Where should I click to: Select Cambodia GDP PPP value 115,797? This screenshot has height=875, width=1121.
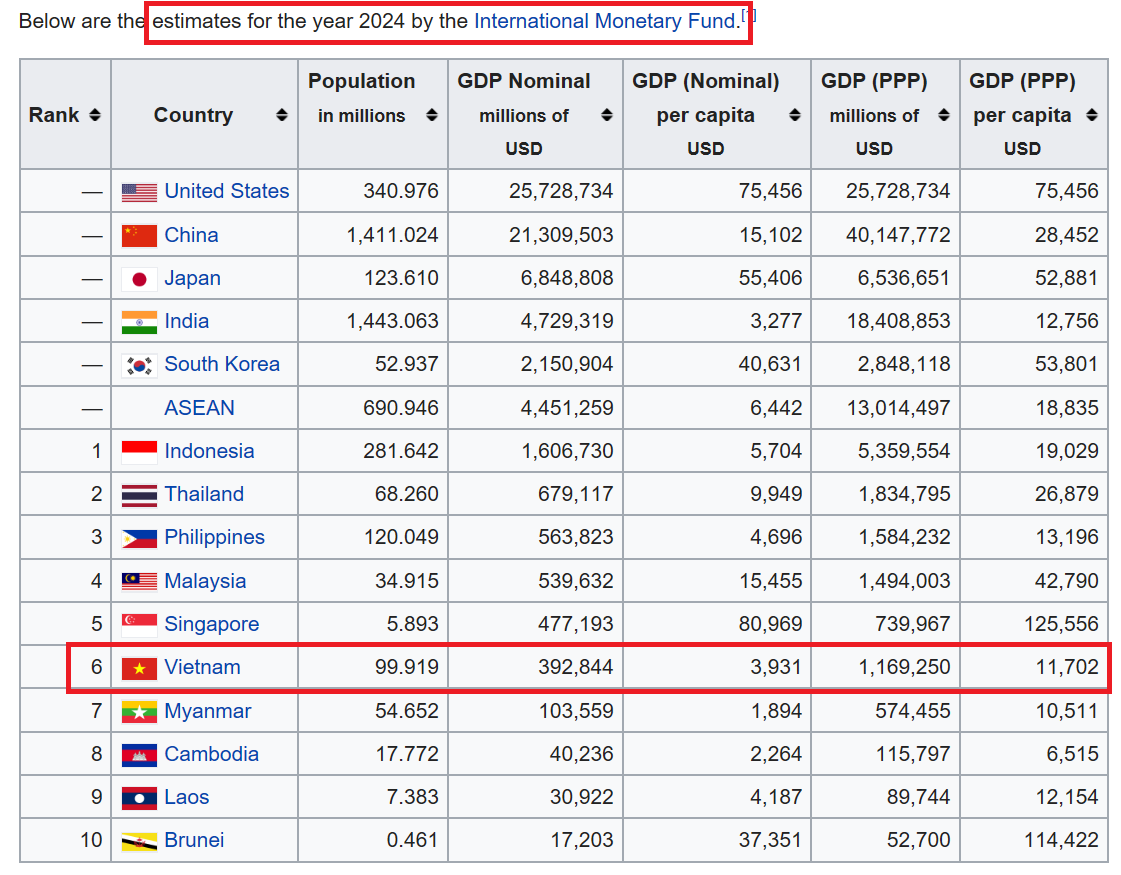(x=913, y=754)
